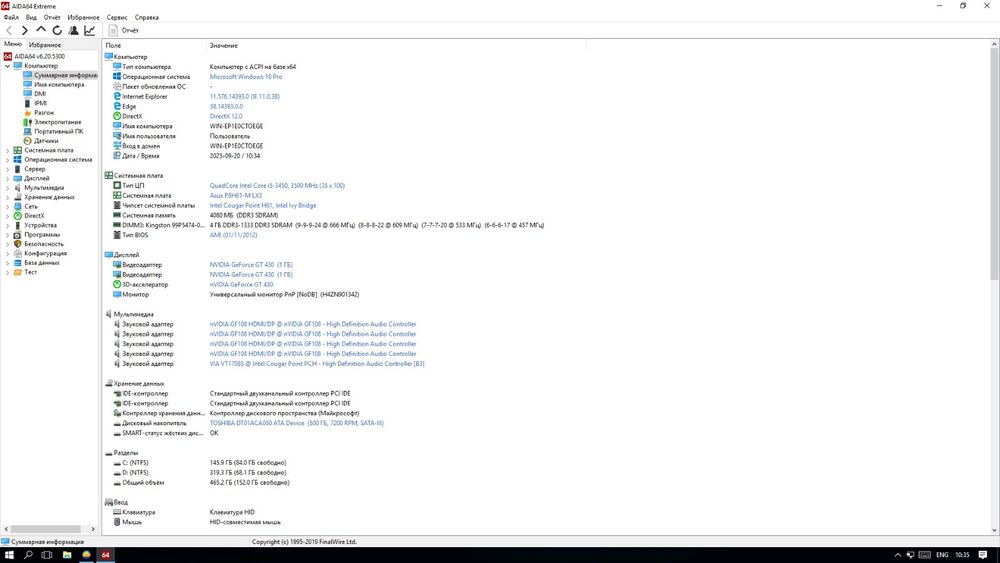The width and height of the screenshot is (1000, 563).
Task: Open File Explorer from the taskbar
Action: (66, 555)
